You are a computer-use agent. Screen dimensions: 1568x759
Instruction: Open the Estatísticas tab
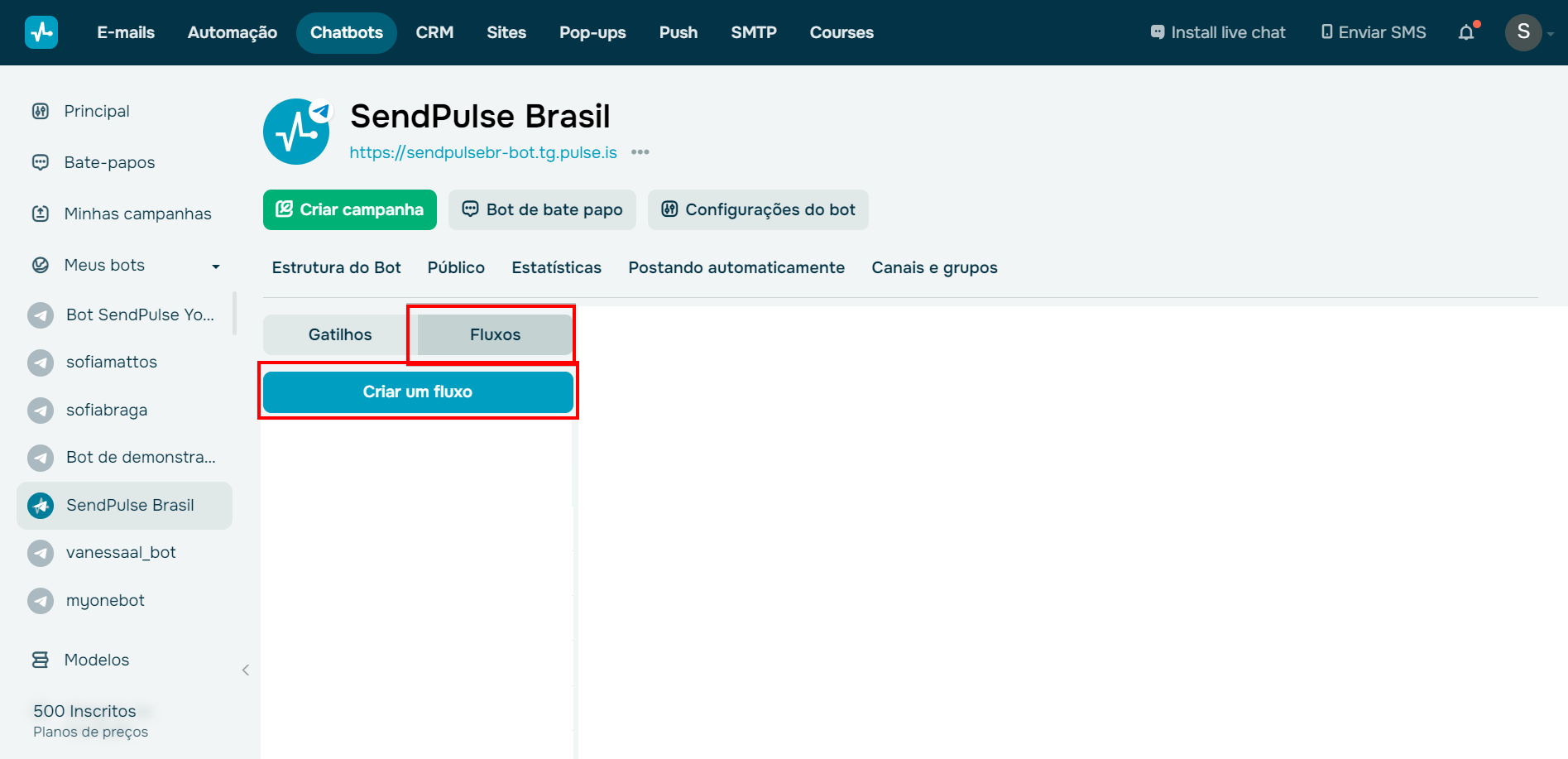pyautogui.click(x=557, y=267)
